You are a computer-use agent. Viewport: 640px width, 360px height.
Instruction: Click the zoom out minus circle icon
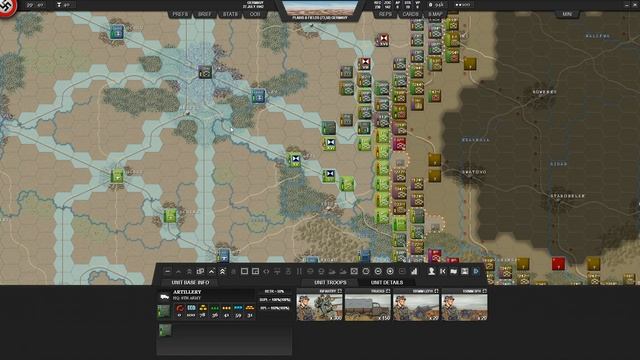[x=378, y=271]
